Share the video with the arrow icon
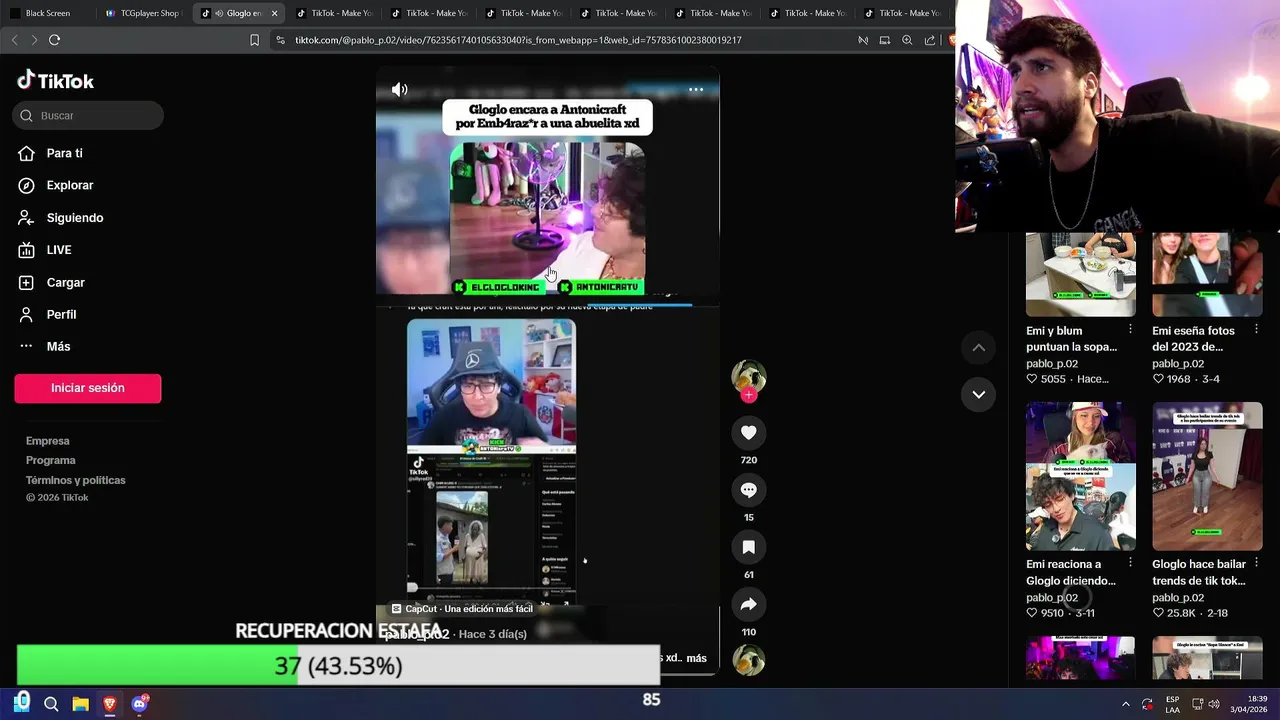The height and width of the screenshot is (720, 1280). [x=748, y=604]
